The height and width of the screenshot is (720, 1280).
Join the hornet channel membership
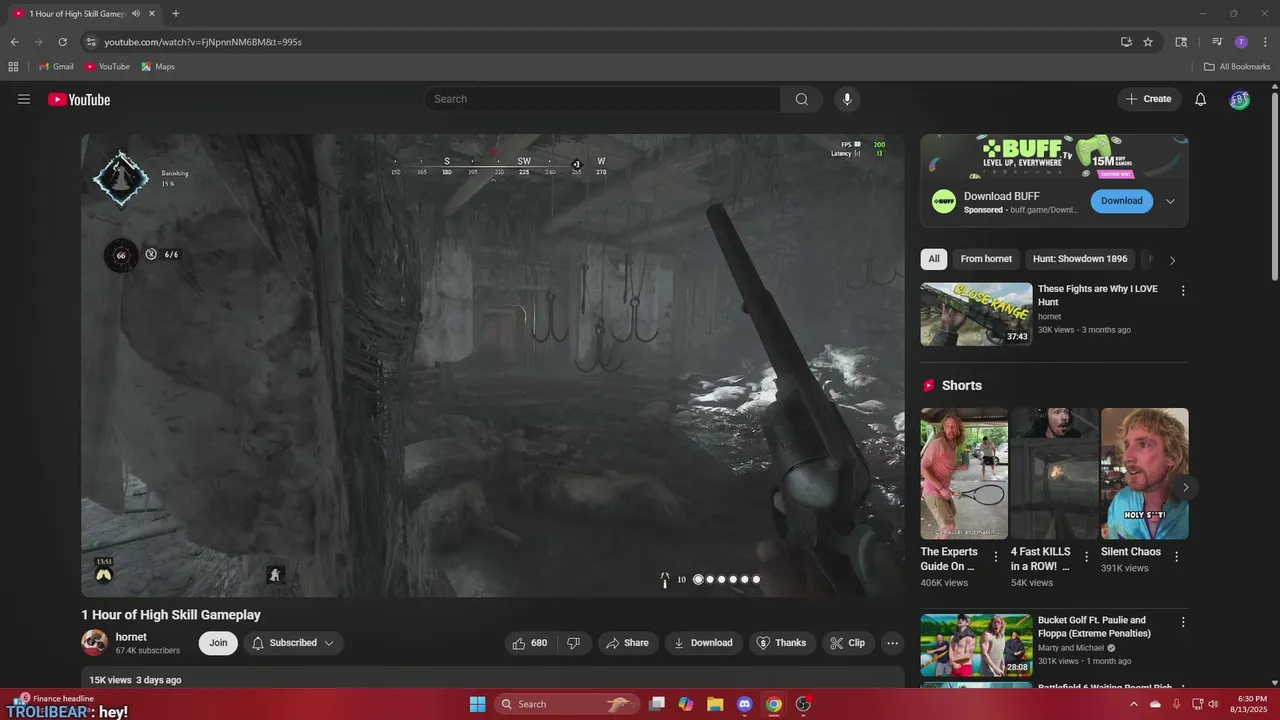click(x=218, y=643)
